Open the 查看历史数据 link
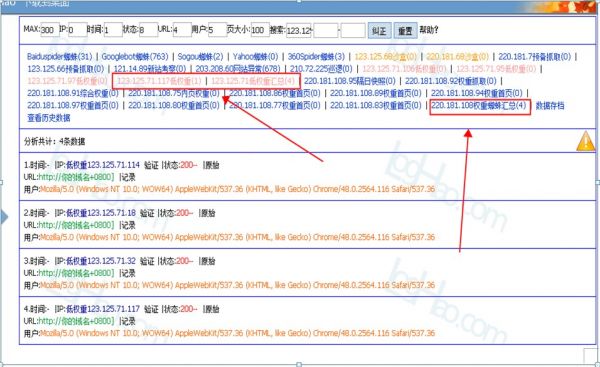 click(x=49, y=118)
